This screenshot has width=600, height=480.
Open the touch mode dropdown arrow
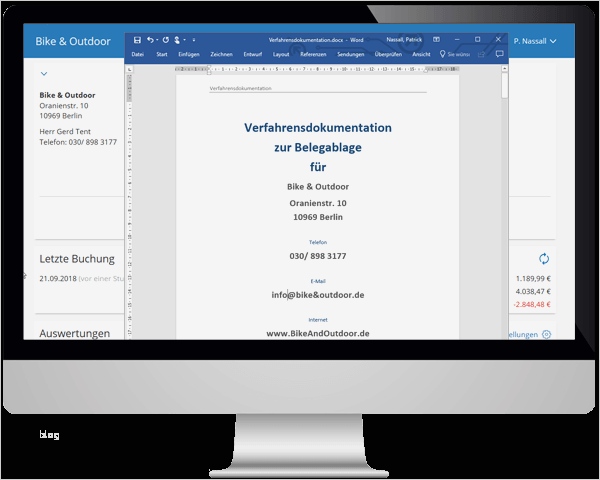pyautogui.click(x=184, y=40)
